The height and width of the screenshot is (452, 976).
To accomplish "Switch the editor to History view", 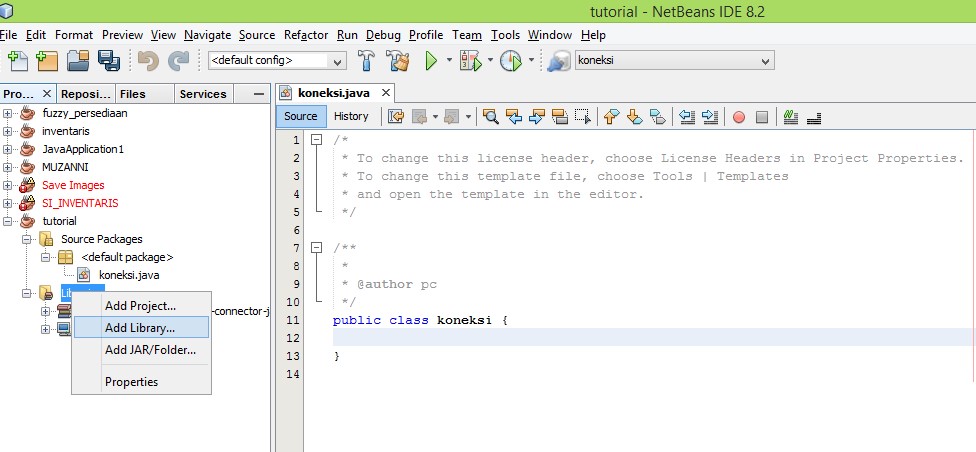I will [351, 116].
